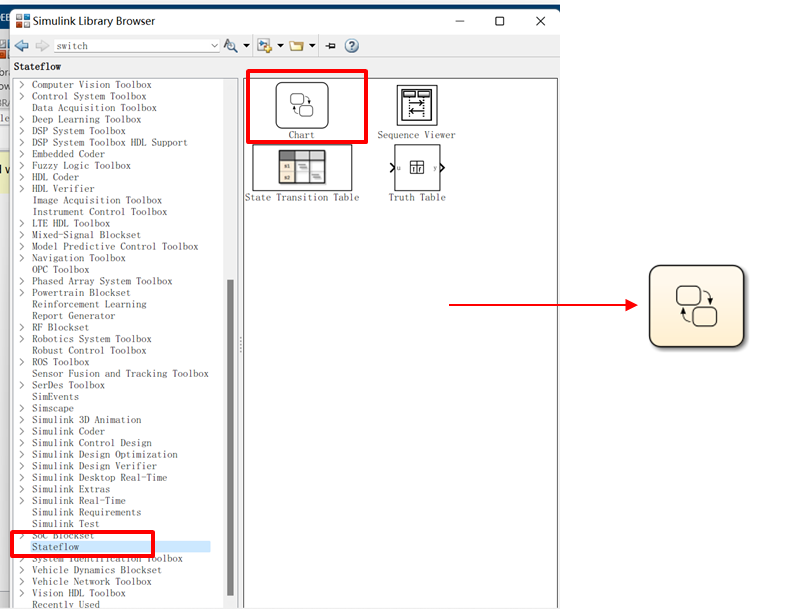Image resolution: width=810 pixels, height=609 pixels.
Task: Expand Computer Vision Toolbox node
Action: [22, 84]
